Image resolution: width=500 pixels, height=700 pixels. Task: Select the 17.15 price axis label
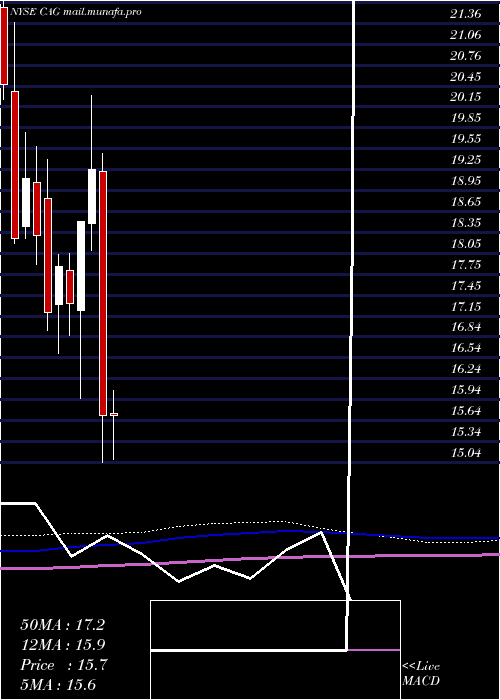point(466,307)
